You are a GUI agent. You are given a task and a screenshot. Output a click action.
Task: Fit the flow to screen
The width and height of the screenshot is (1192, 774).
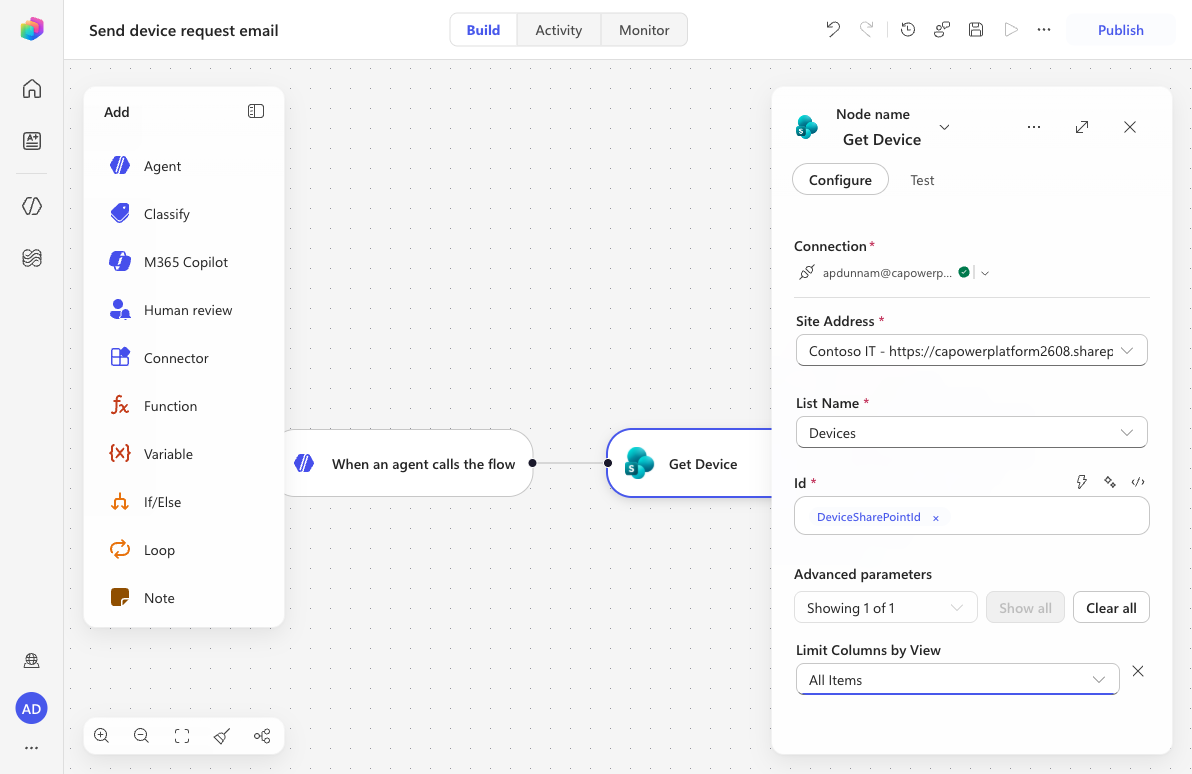pos(182,736)
